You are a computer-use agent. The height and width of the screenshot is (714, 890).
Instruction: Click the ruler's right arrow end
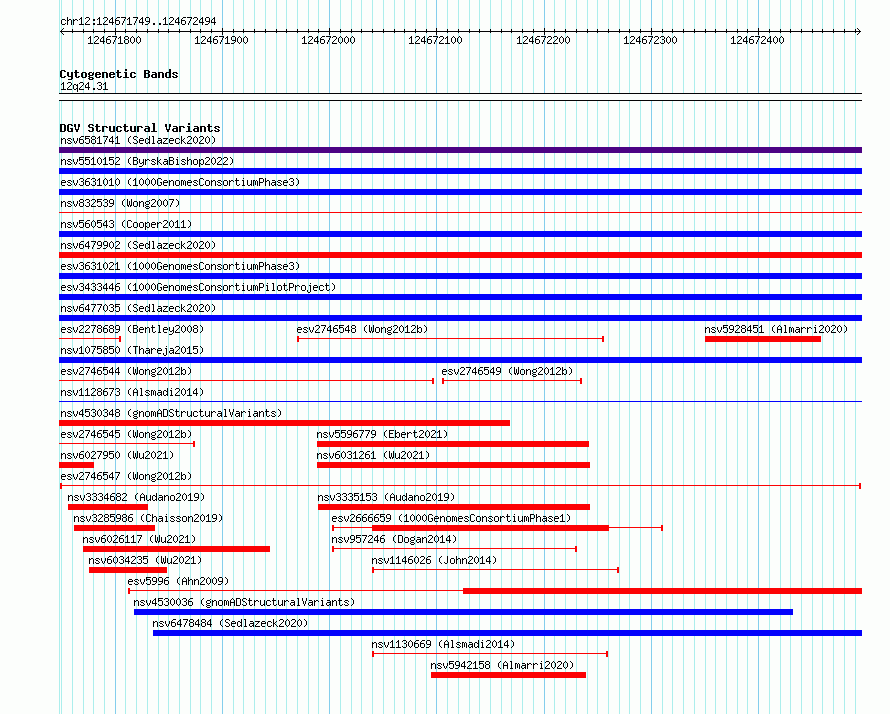[x=858, y=31]
